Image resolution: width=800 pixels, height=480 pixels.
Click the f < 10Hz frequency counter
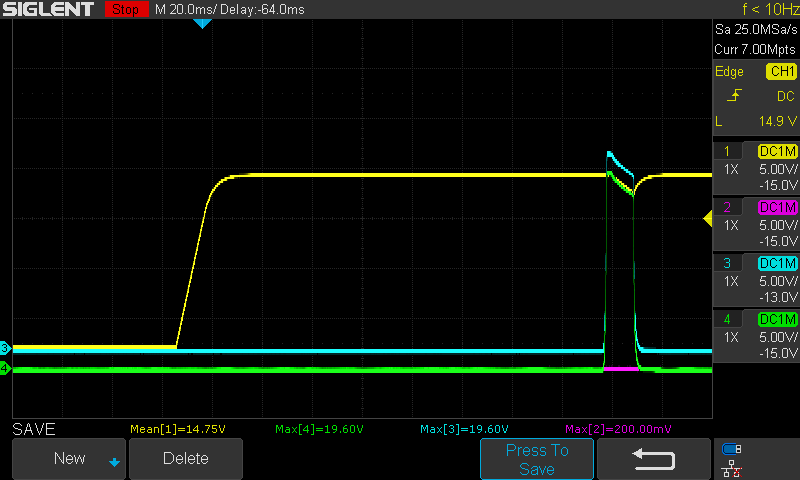770,9
